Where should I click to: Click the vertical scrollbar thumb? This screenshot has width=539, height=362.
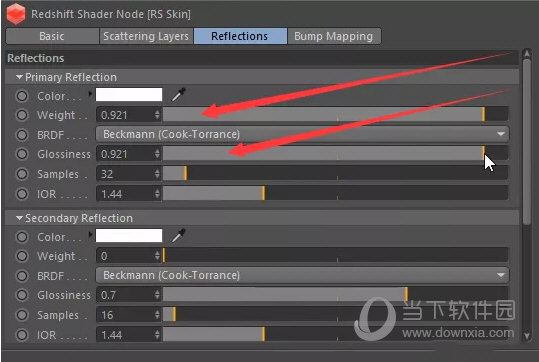tap(527, 142)
